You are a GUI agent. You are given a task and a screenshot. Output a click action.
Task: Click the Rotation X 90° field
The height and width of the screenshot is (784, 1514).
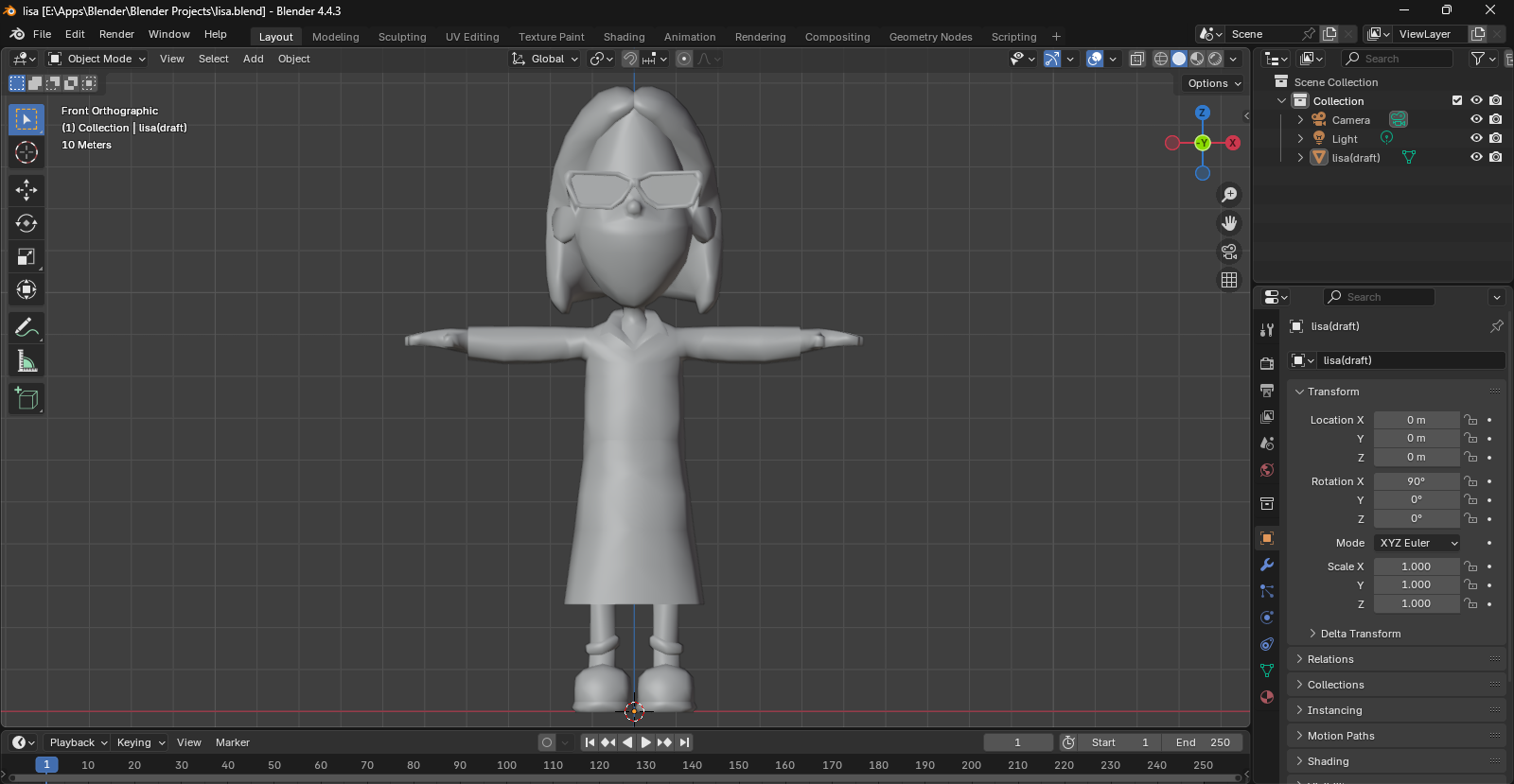pos(1417,481)
